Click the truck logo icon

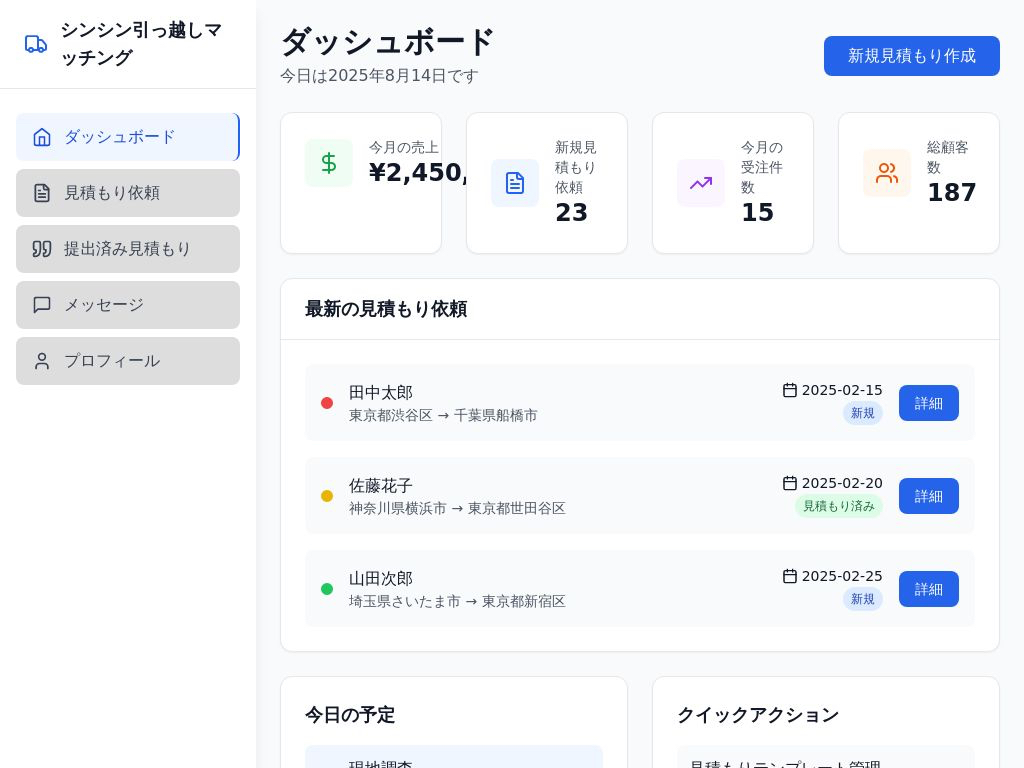click(36, 44)
